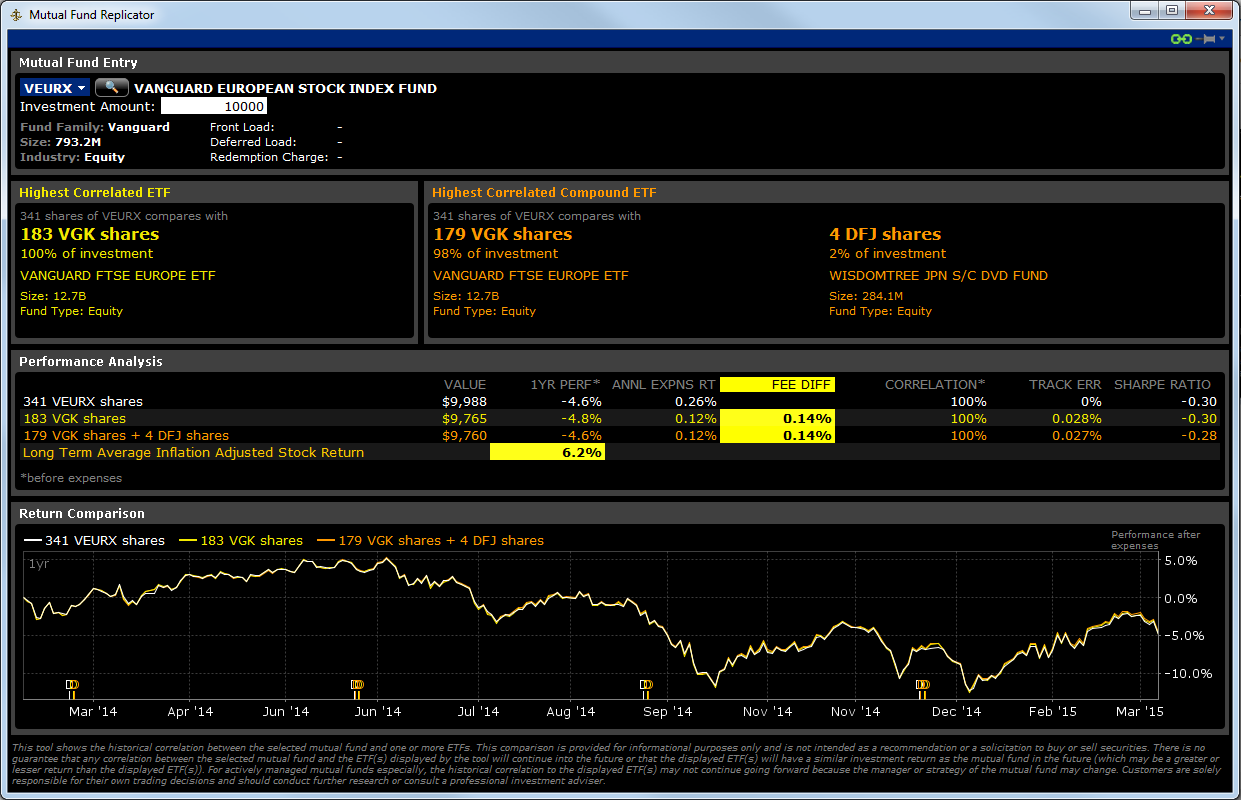This screenshot has height=800, width=1241.
Task: Click the Aug '14 x-axis label
Action: [571, 712]
